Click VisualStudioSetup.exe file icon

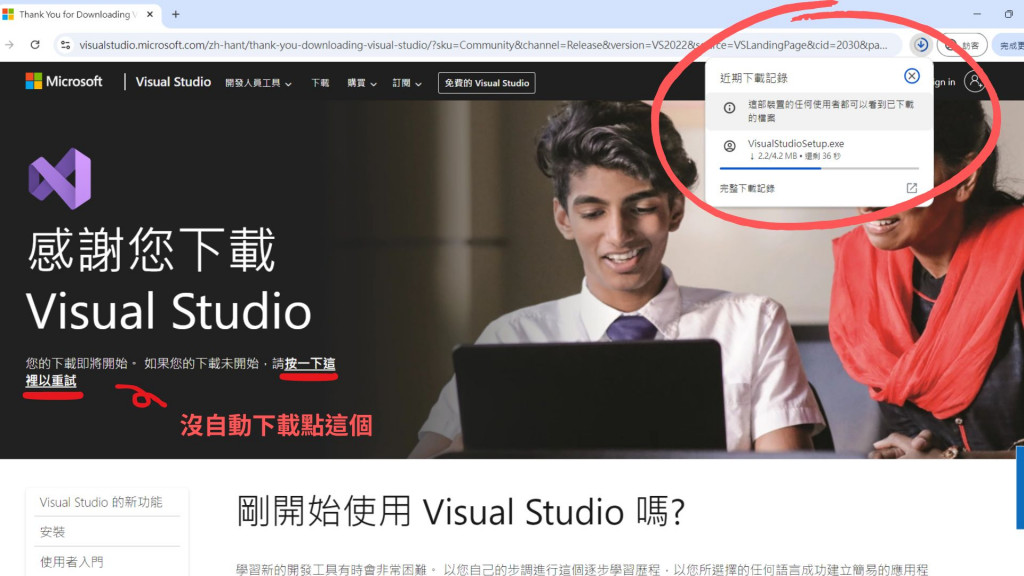click(729, 146)
